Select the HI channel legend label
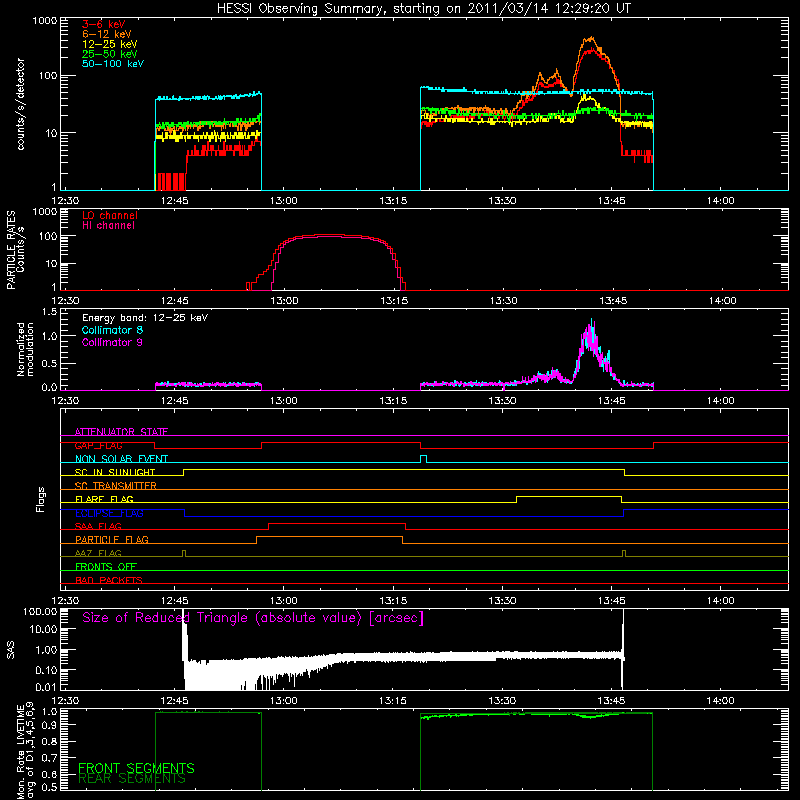 coord(108,226)
